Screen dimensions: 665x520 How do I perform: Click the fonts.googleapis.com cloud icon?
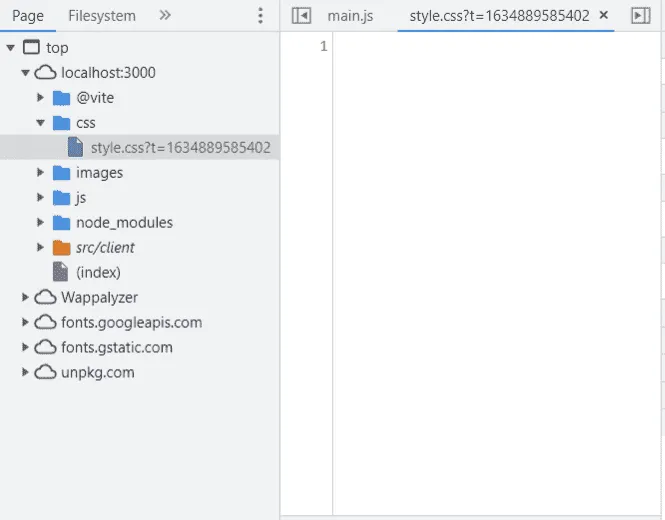pos(45,322)
